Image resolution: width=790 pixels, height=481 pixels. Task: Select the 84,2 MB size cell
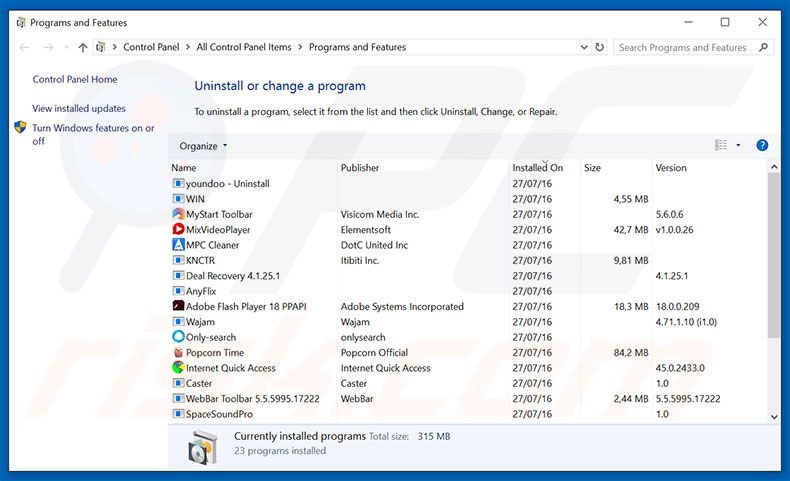click(x=631, y=353)
